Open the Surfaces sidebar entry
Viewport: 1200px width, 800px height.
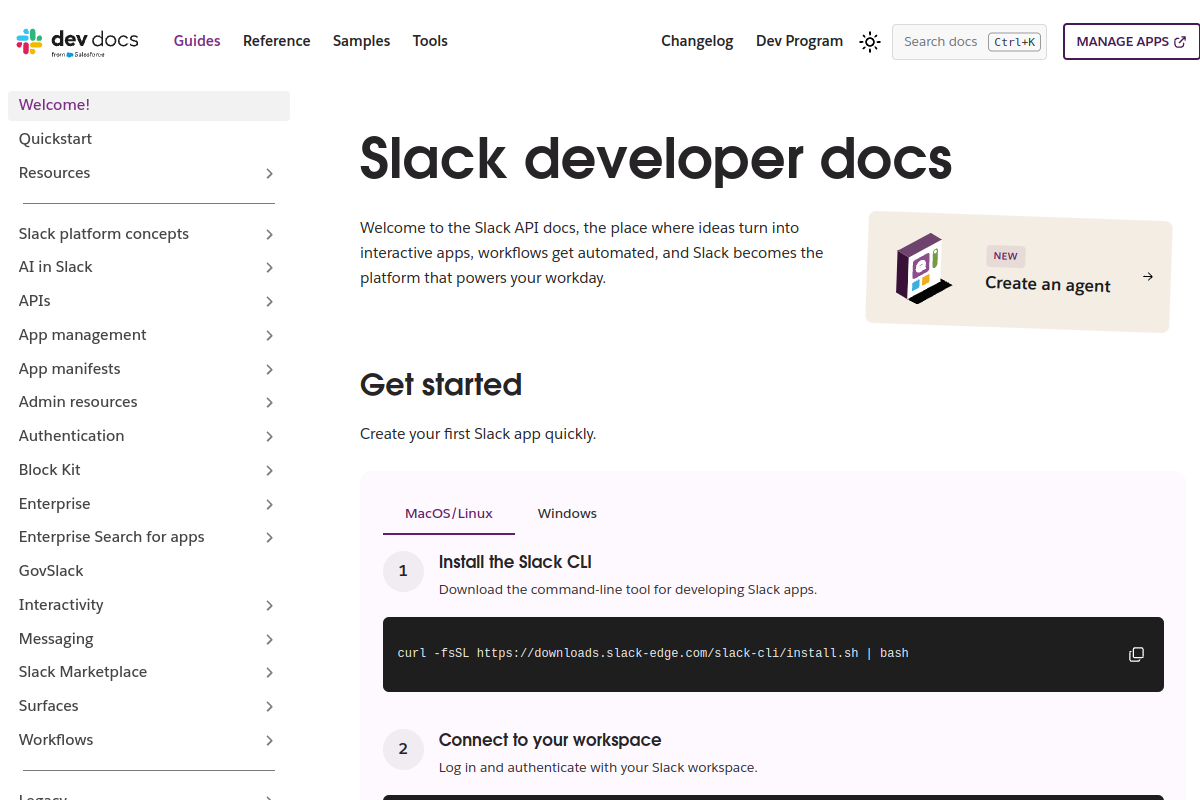coord(49,706)
